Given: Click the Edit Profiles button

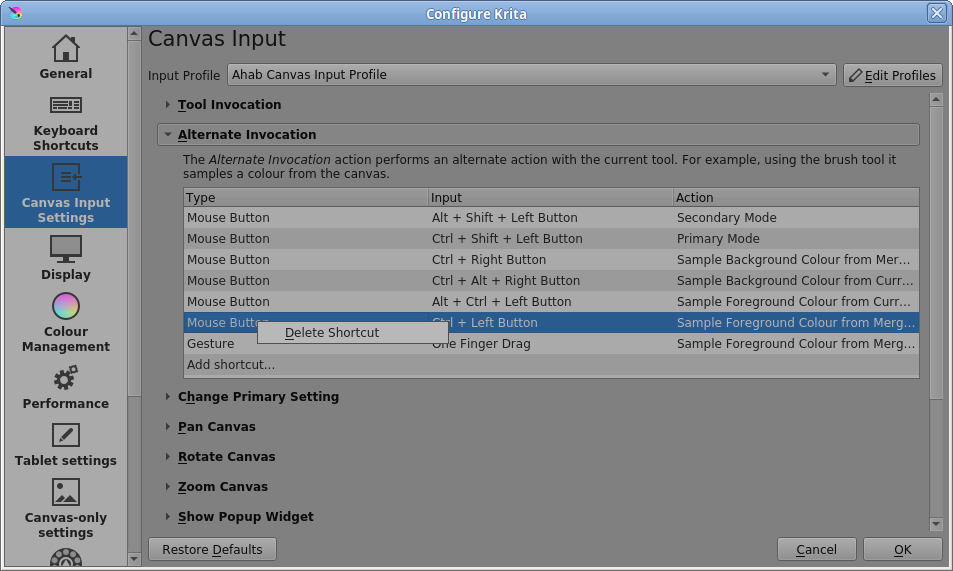Looking at the screenshot, I should [x=892, y=75].
